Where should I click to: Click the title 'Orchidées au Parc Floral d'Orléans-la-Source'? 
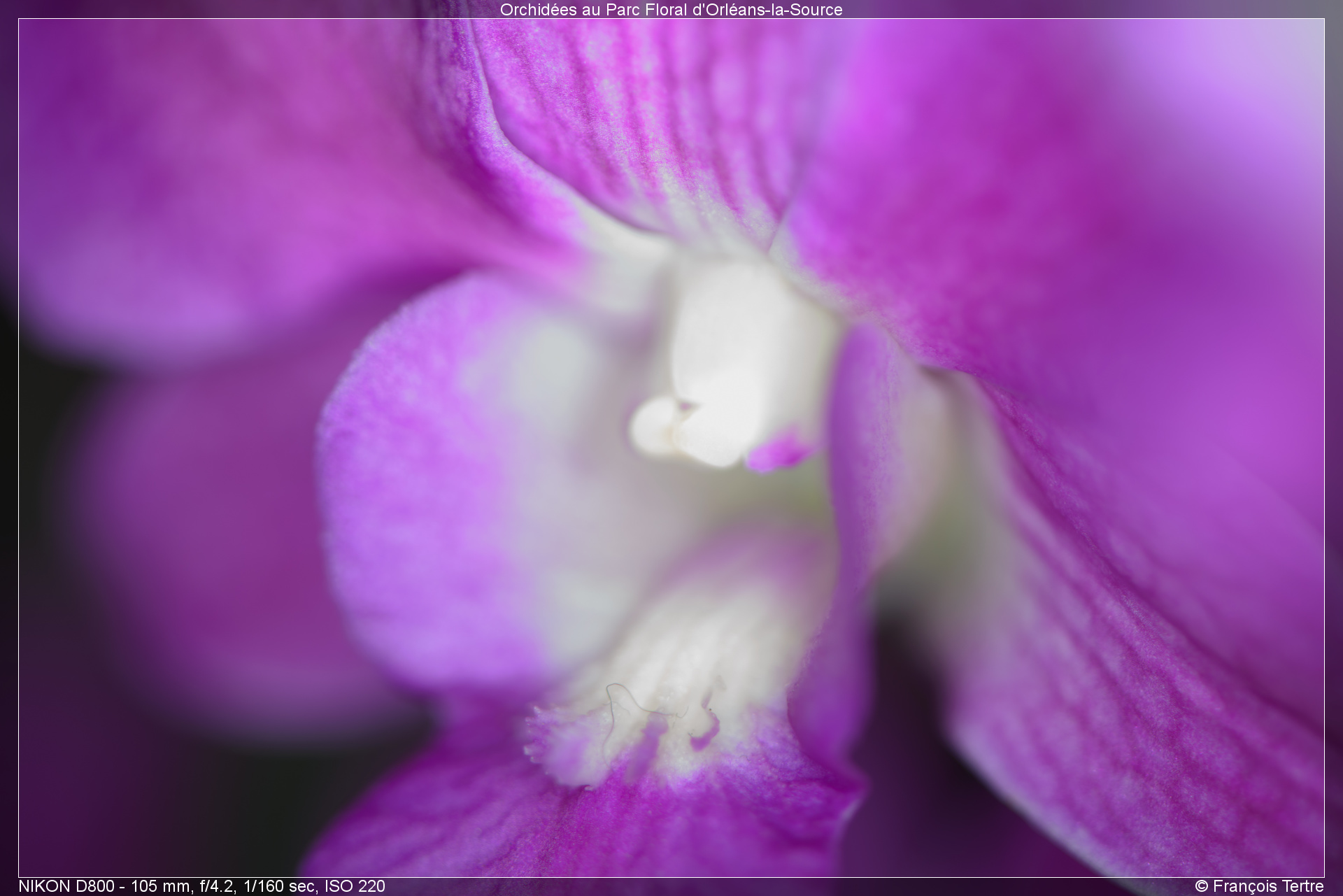click(x=671, y=10)
